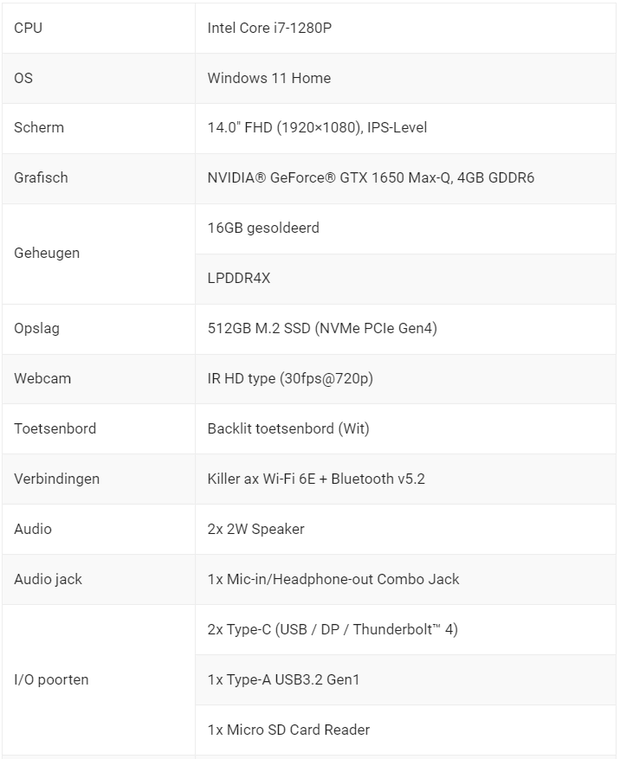Click the CPU value Intel Core i7-1280P
Image resolution: width=620 pixels, height=759 pixels.
point(269,27)
